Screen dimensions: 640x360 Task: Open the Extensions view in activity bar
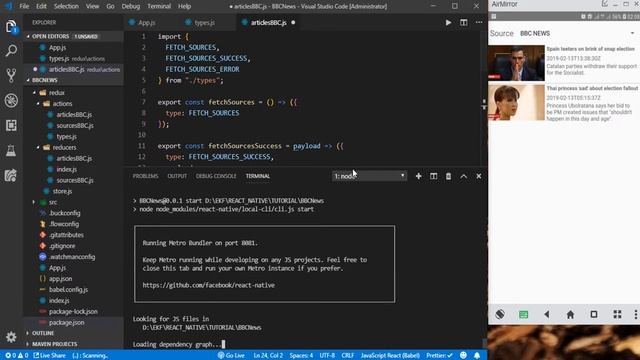(x=11, y=125)
